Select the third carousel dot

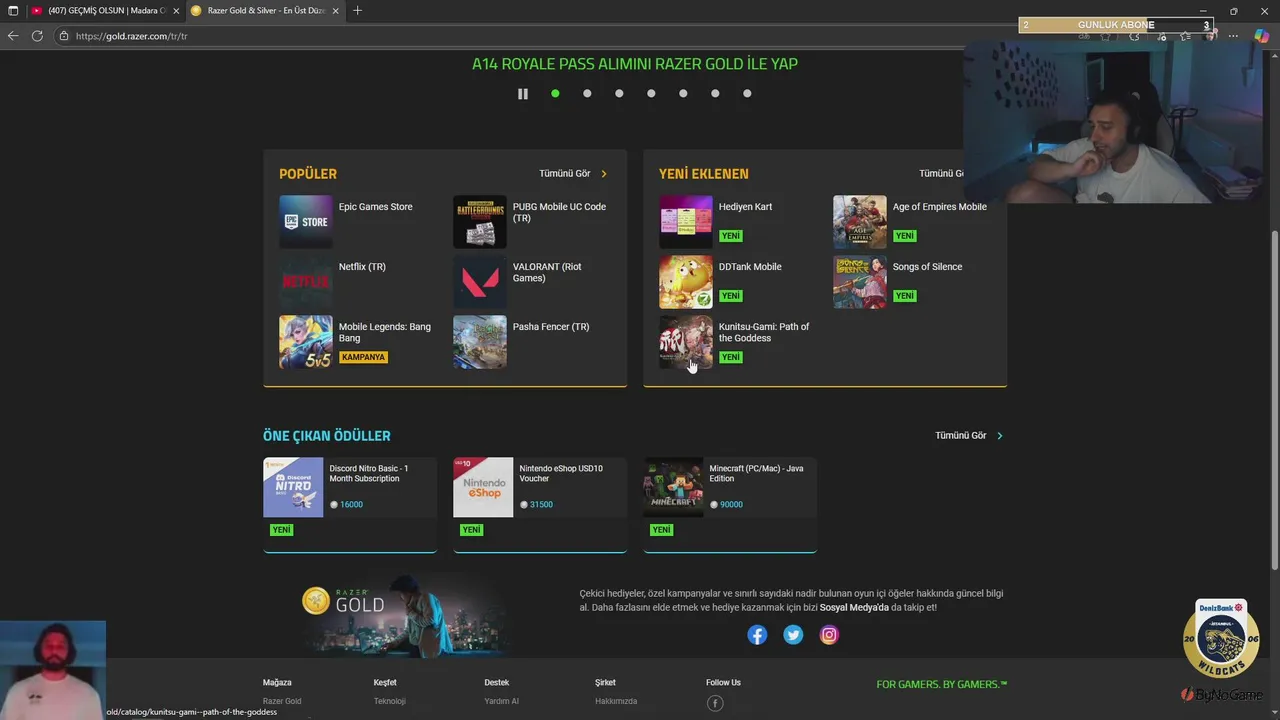(x=619, y=94)
